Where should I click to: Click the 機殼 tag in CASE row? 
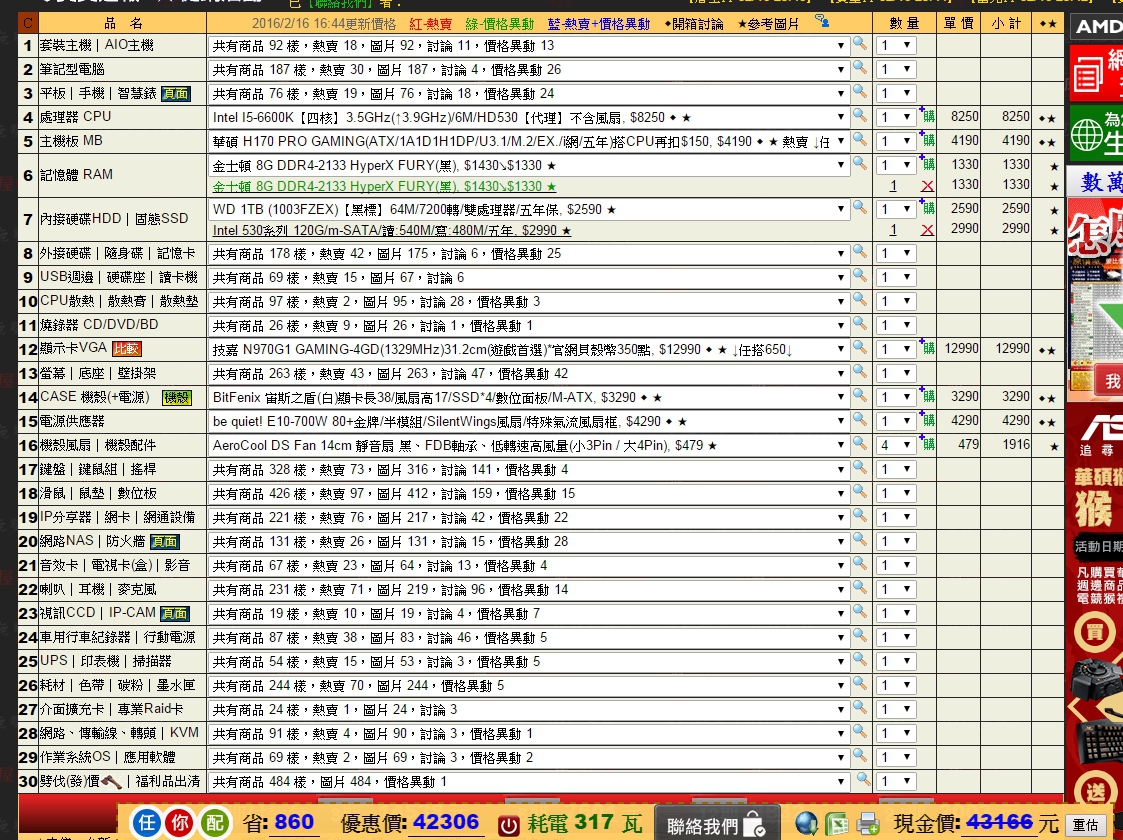tap(176, 397)
